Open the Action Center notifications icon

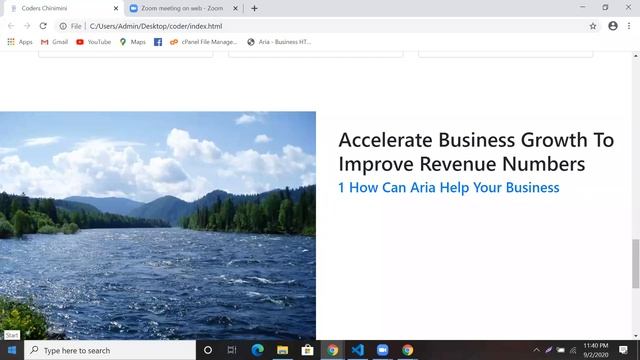coord(623,350)
